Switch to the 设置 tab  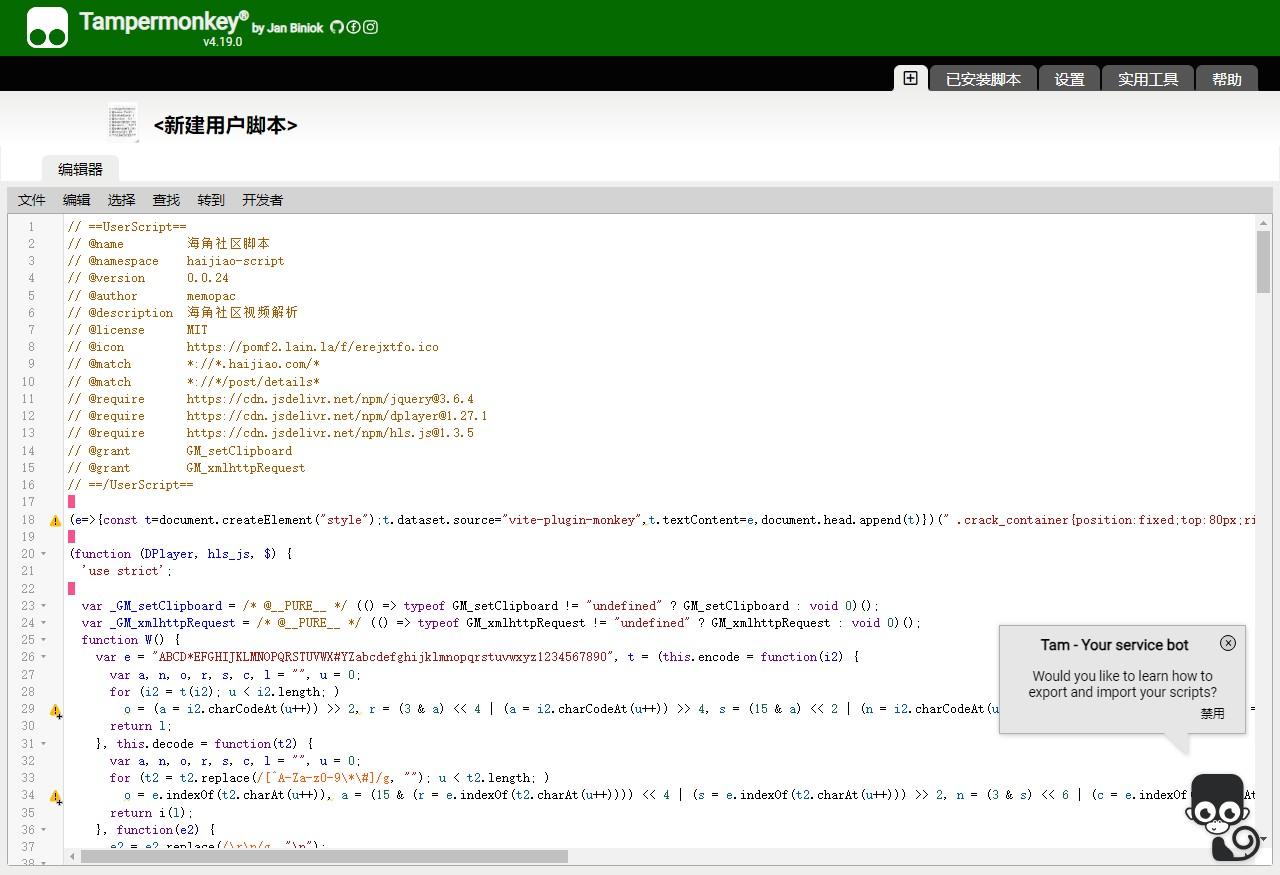pos(1069,79)
